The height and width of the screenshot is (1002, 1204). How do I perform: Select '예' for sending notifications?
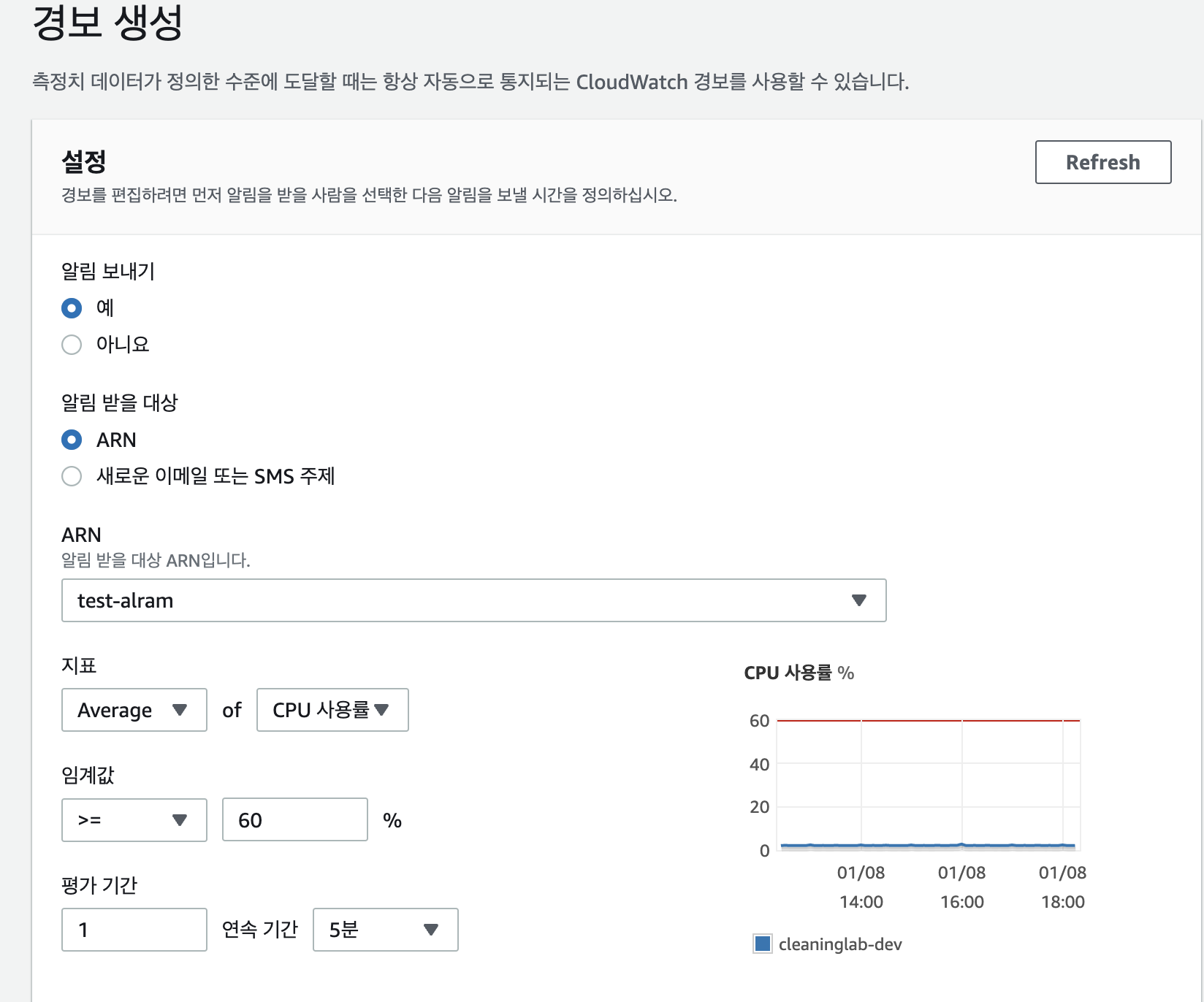coord(72,308)
